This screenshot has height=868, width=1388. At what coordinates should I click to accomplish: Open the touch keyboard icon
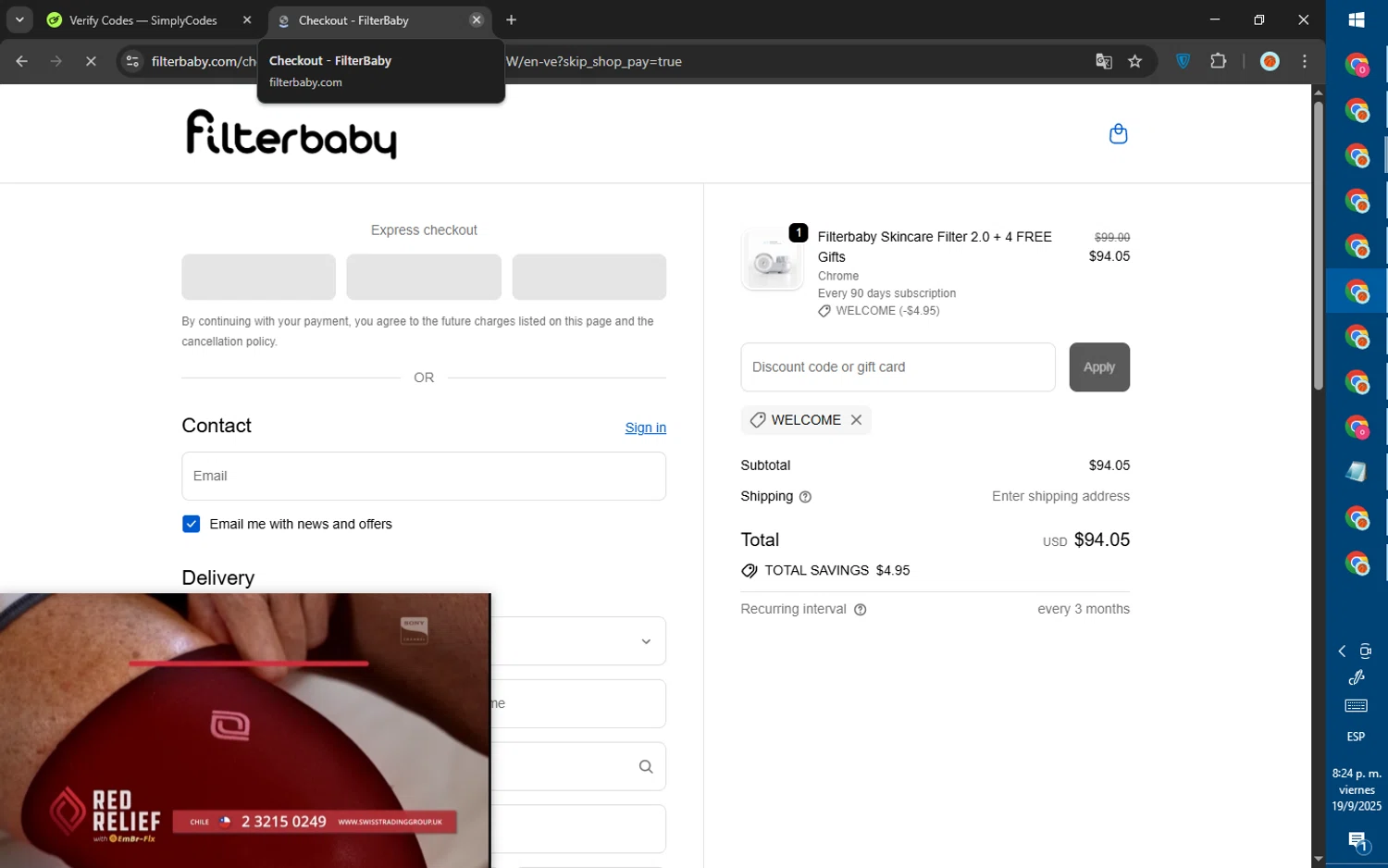[1357, 706]
